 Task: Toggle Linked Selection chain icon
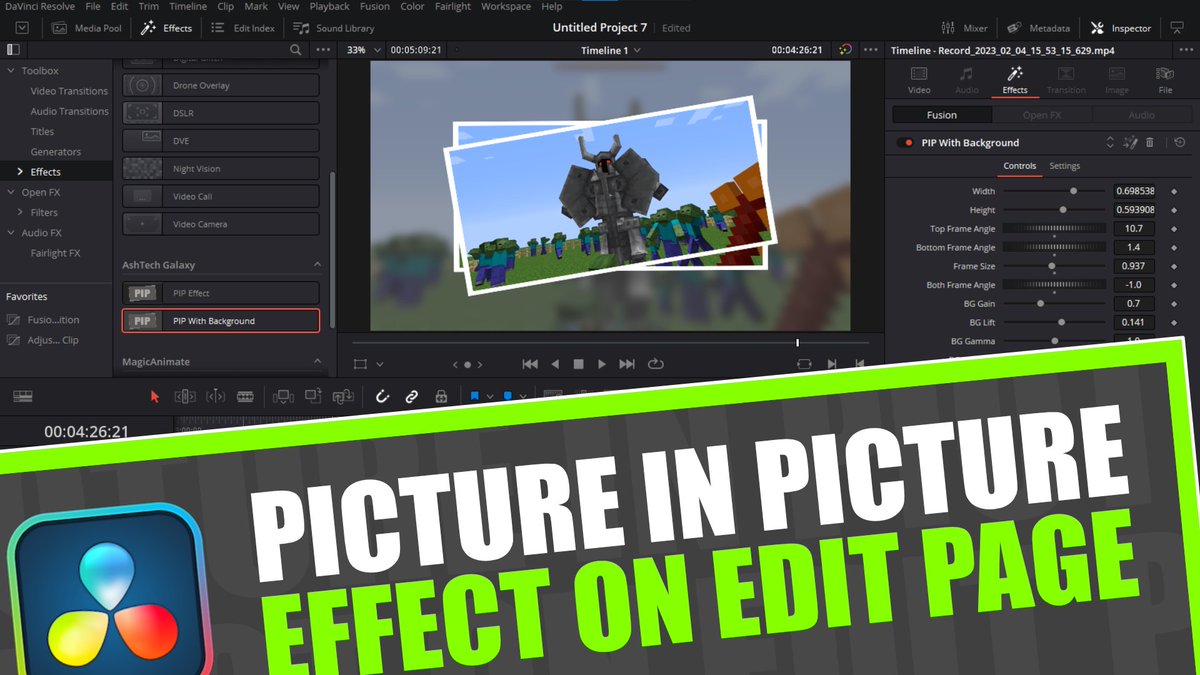click(x=411, y=396)
